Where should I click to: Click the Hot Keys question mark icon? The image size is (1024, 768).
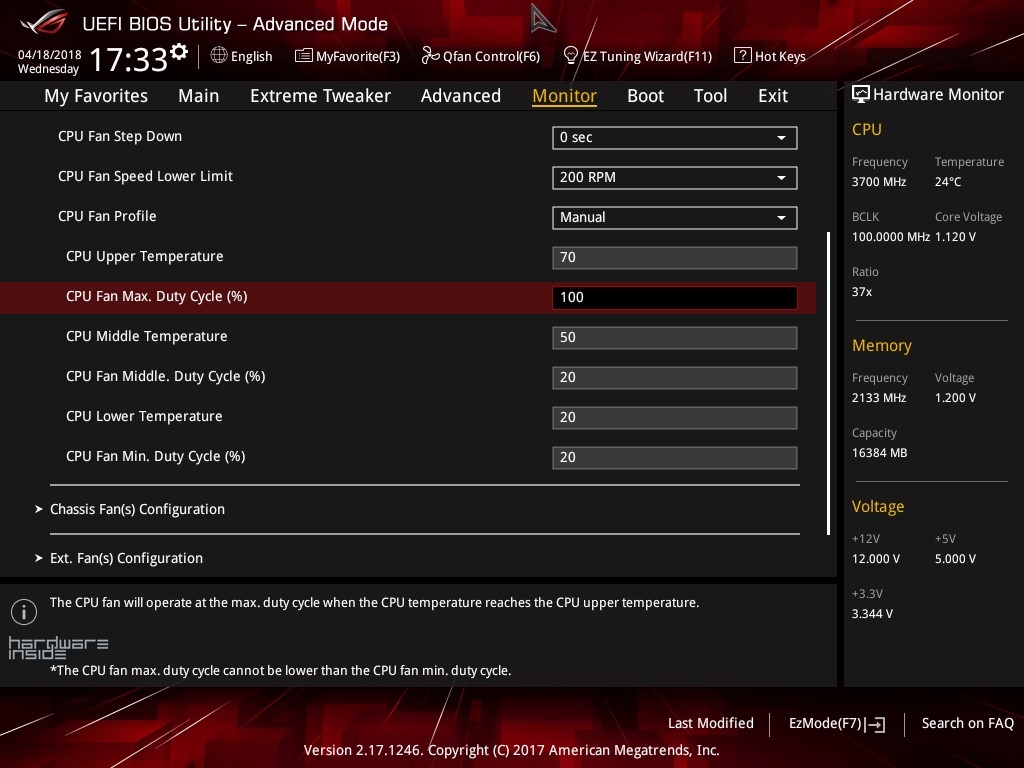pos(742,56)
